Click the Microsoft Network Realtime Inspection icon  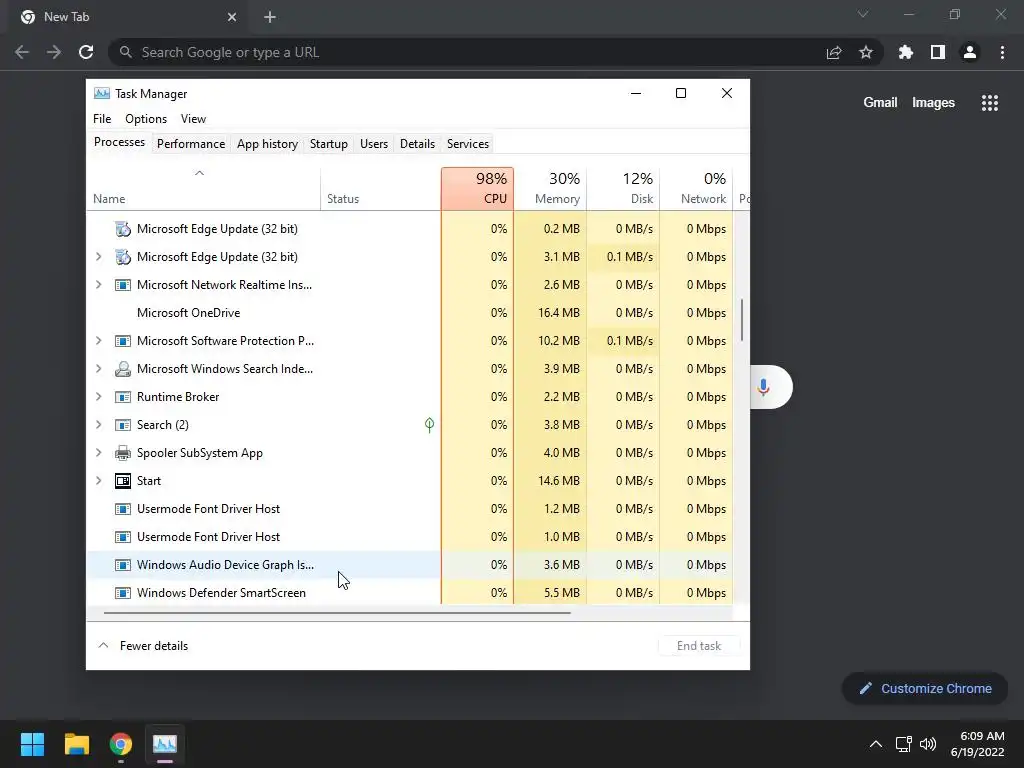tap(123, 285)
